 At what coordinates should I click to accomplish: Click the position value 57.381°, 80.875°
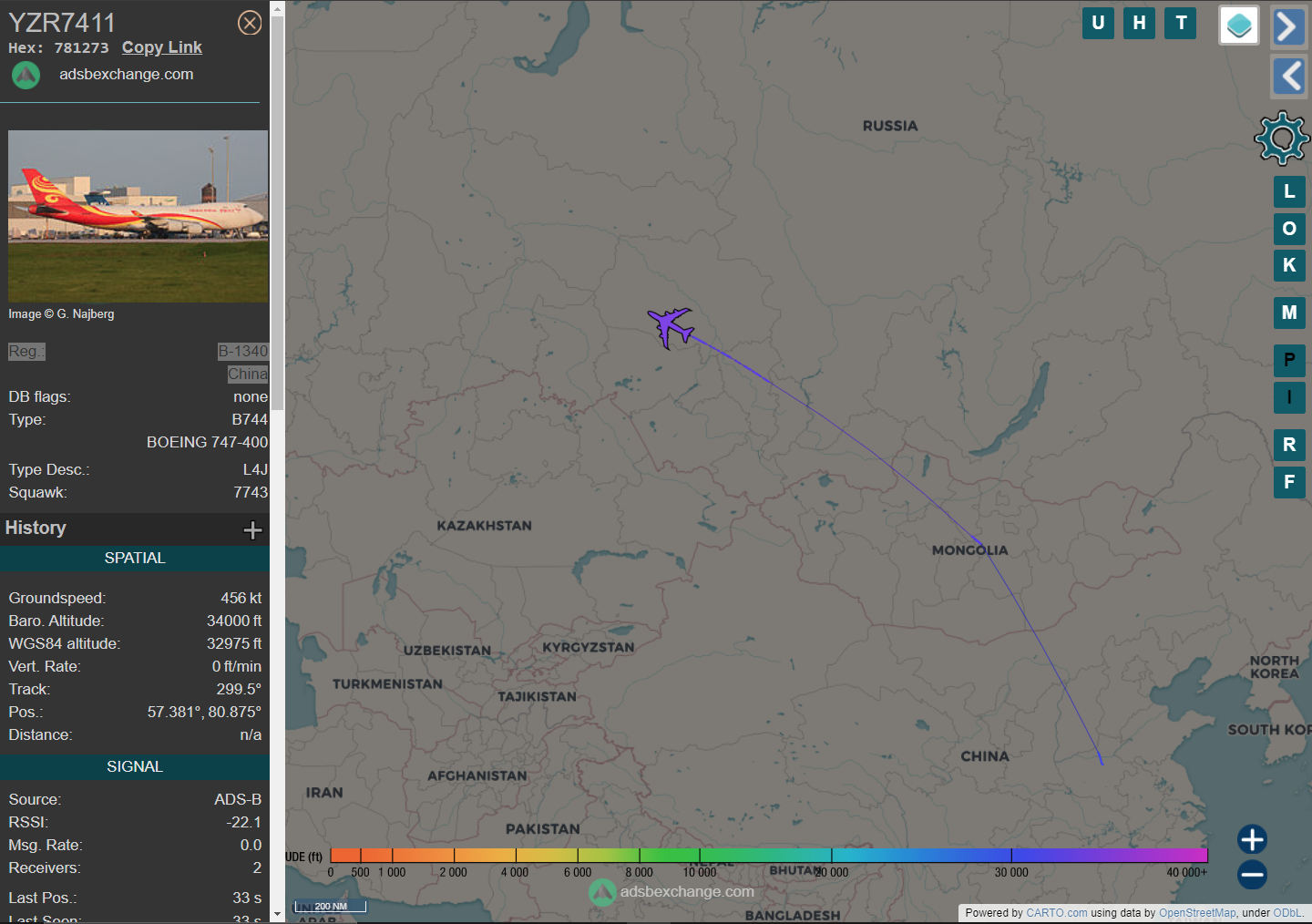pyautogui.click(x=204, y=713)
